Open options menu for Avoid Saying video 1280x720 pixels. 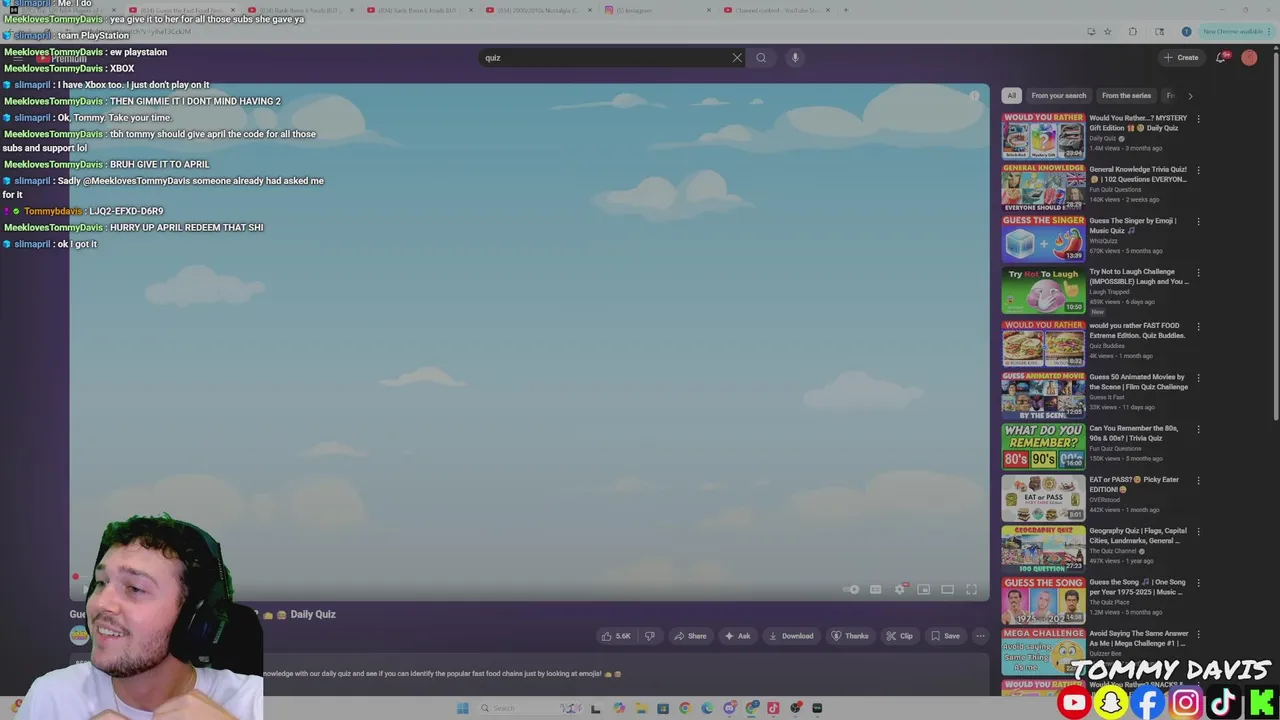(x=1198, y=634)
